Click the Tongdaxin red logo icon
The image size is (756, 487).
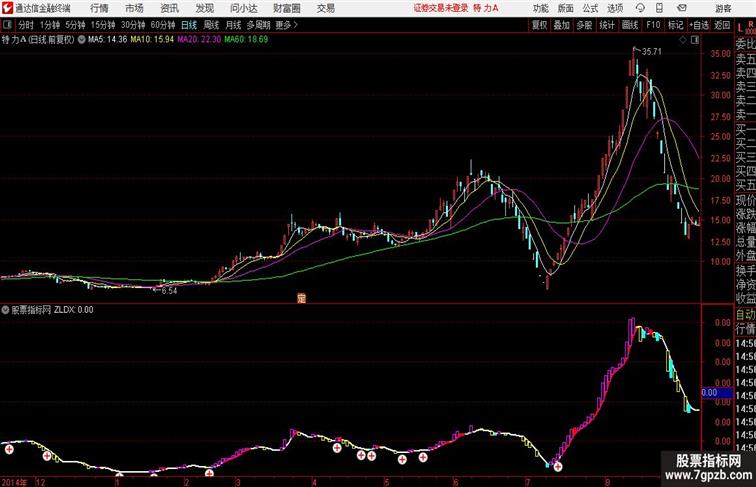7,8
